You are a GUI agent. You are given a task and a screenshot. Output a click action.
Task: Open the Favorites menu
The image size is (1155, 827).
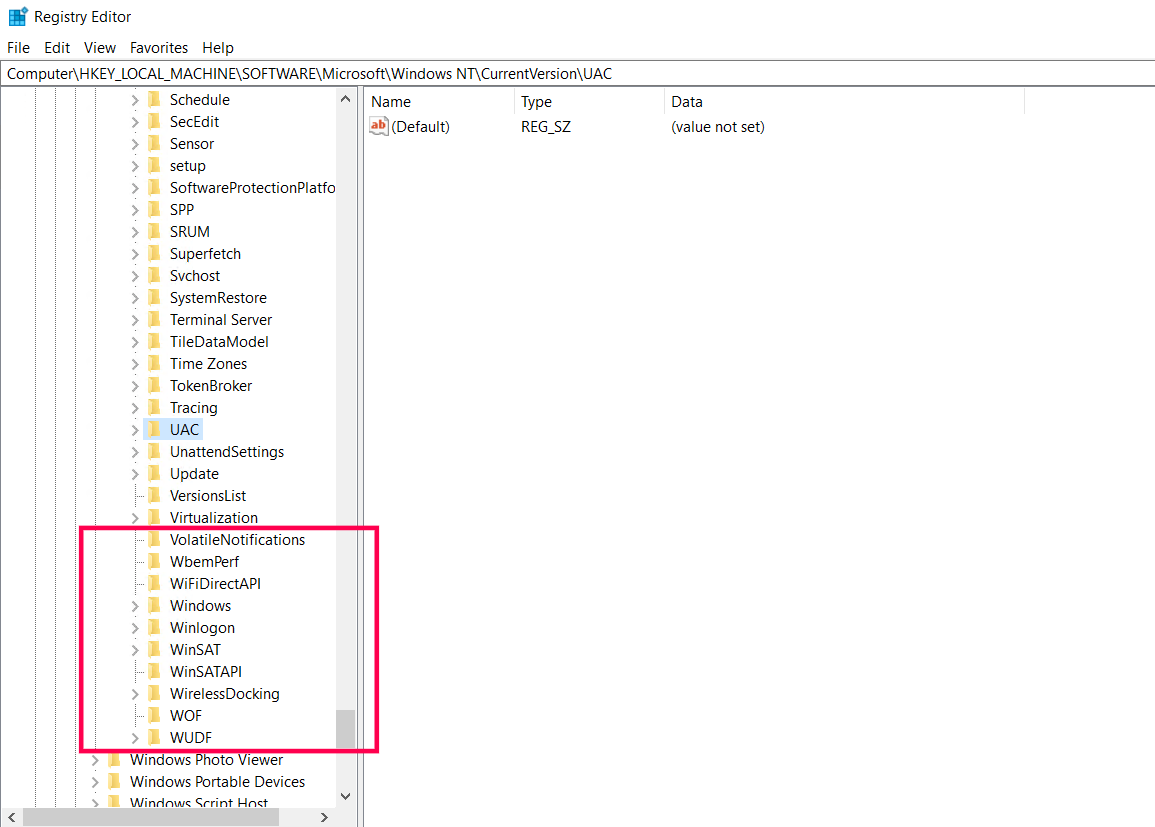tap(159, 48)
